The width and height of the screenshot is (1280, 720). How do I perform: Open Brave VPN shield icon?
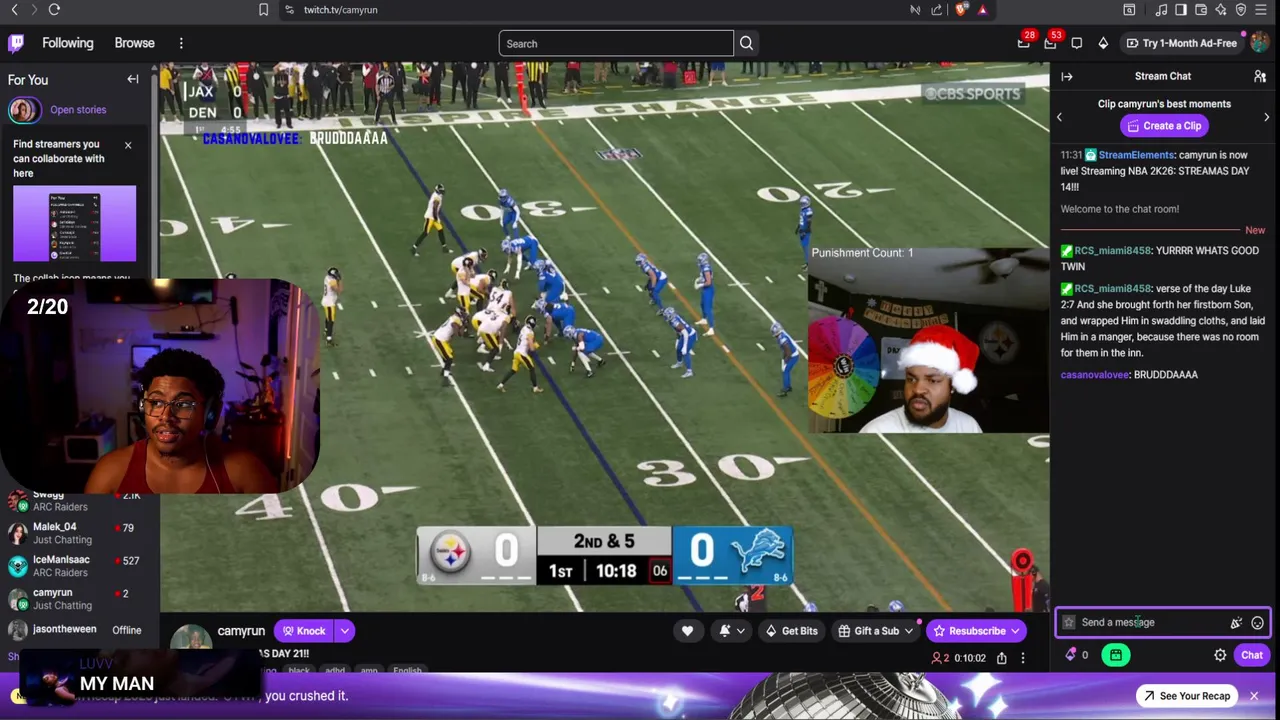click(1241, 10)
